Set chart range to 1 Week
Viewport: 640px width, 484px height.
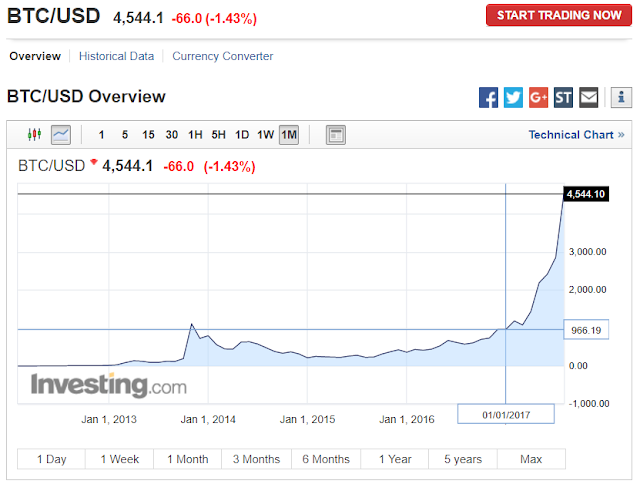120,459
